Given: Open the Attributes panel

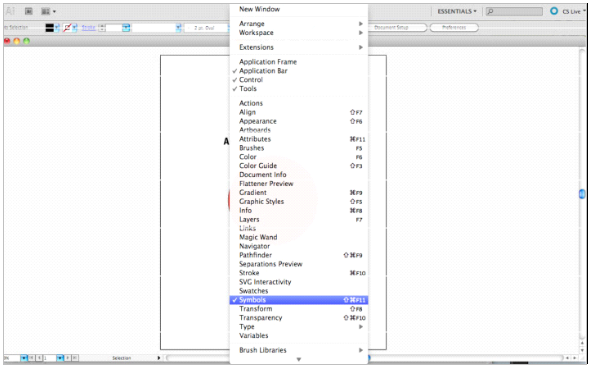Looking at the screenshot, I should [299, 139].
